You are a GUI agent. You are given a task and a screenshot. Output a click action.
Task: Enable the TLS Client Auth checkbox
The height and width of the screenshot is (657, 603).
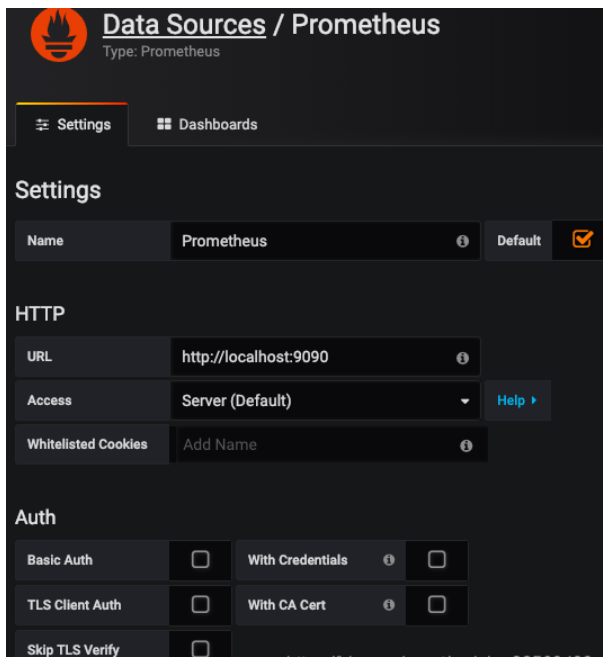pos(200,605)
